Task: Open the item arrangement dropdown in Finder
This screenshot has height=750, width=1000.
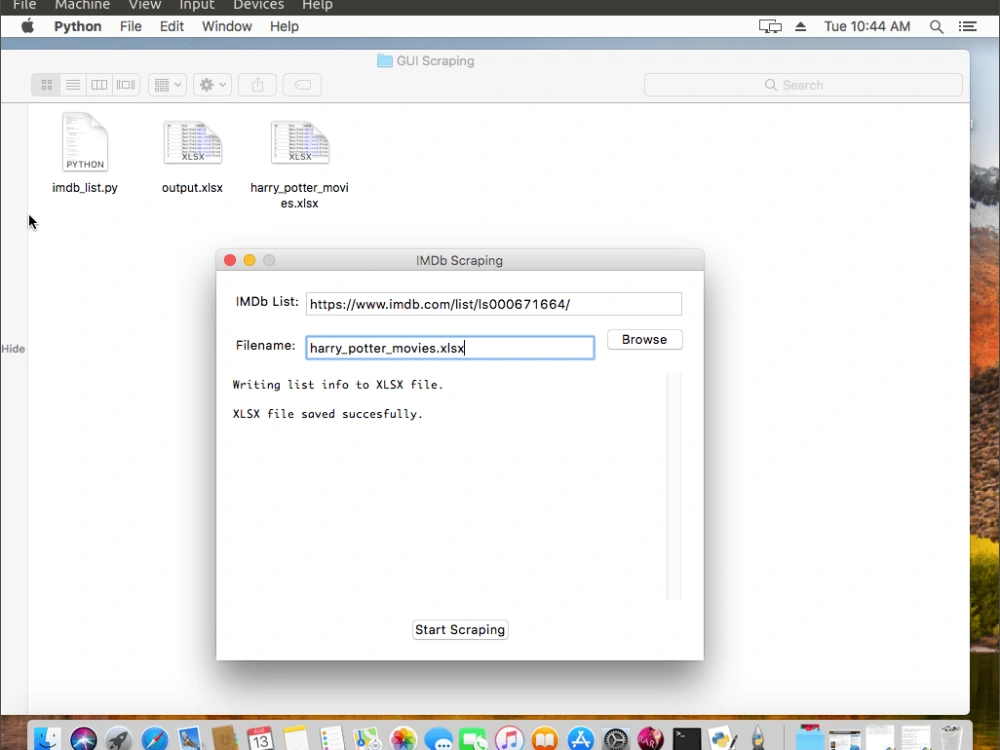Action: [x=167, y=85]
